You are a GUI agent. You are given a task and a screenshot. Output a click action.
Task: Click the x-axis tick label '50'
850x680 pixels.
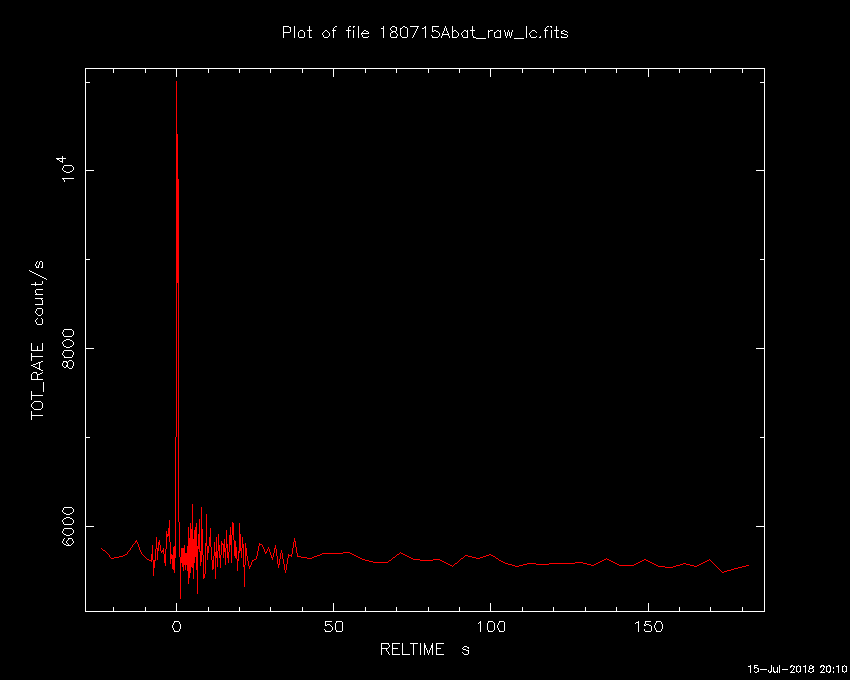(333, 627)
